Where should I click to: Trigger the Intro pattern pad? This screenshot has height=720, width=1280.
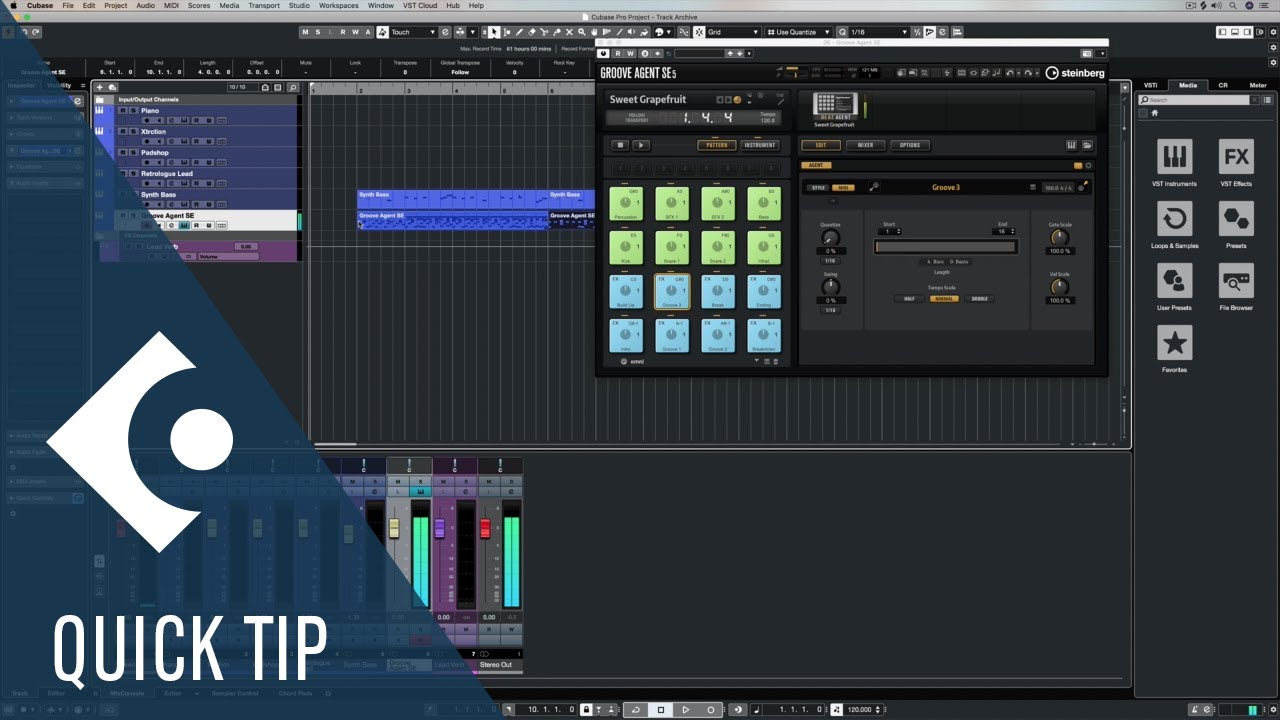[626, 336]
